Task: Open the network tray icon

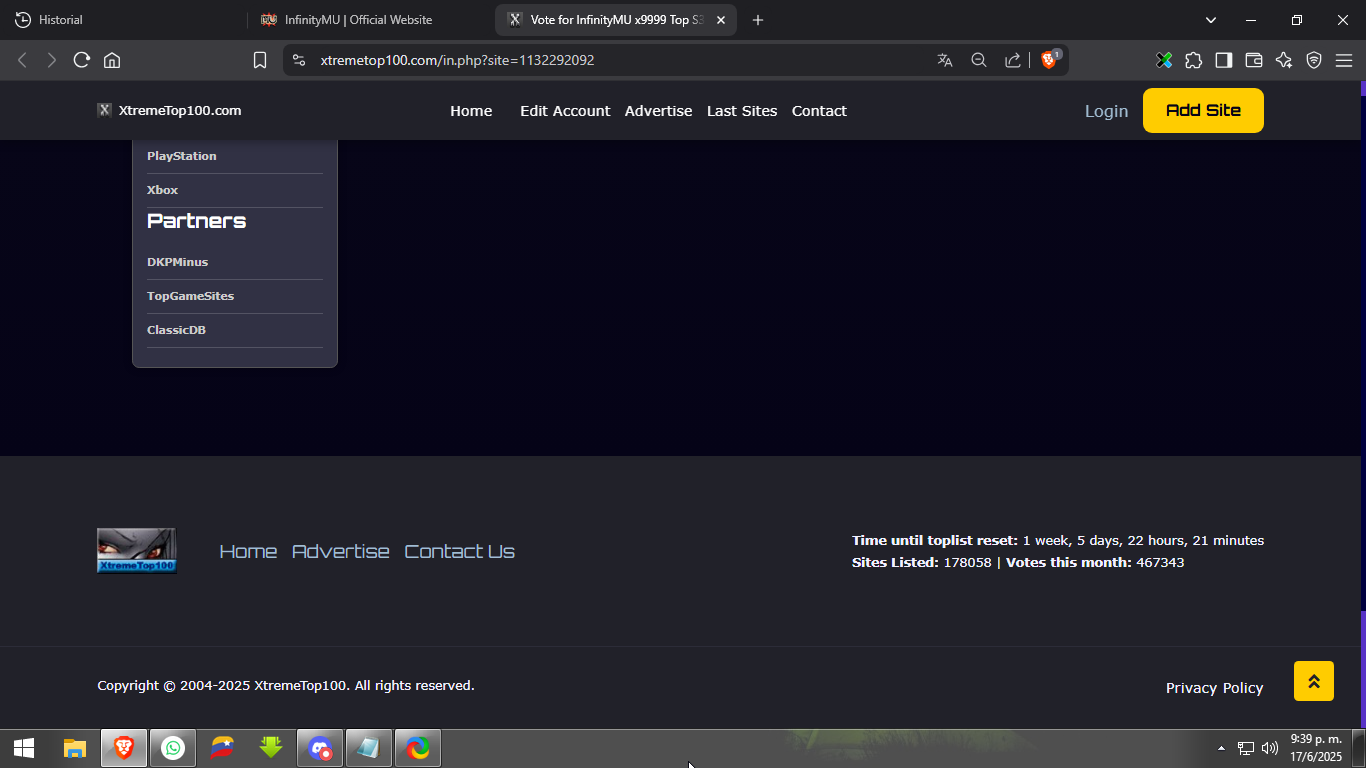Action: point(1246,748)
